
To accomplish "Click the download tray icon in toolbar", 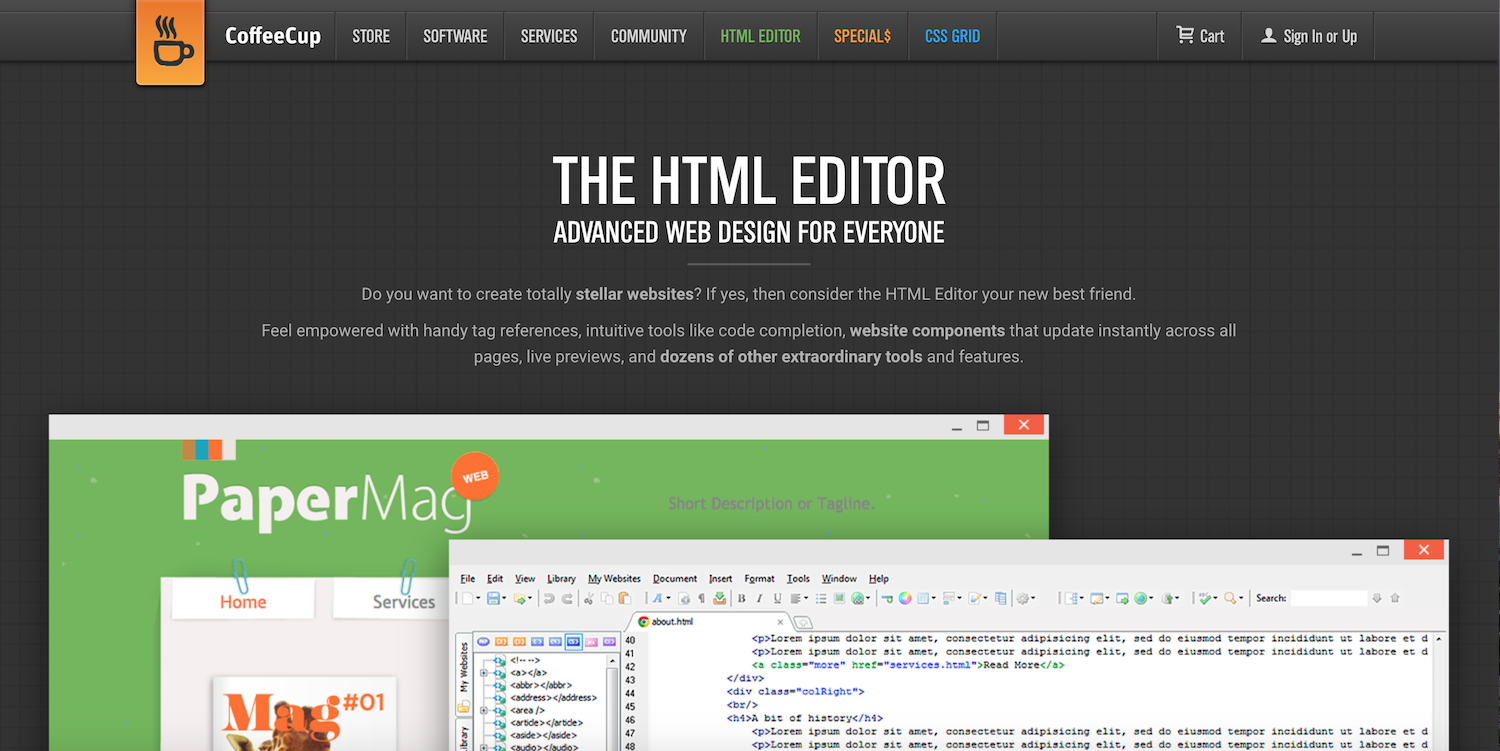I will coord(719,598).
